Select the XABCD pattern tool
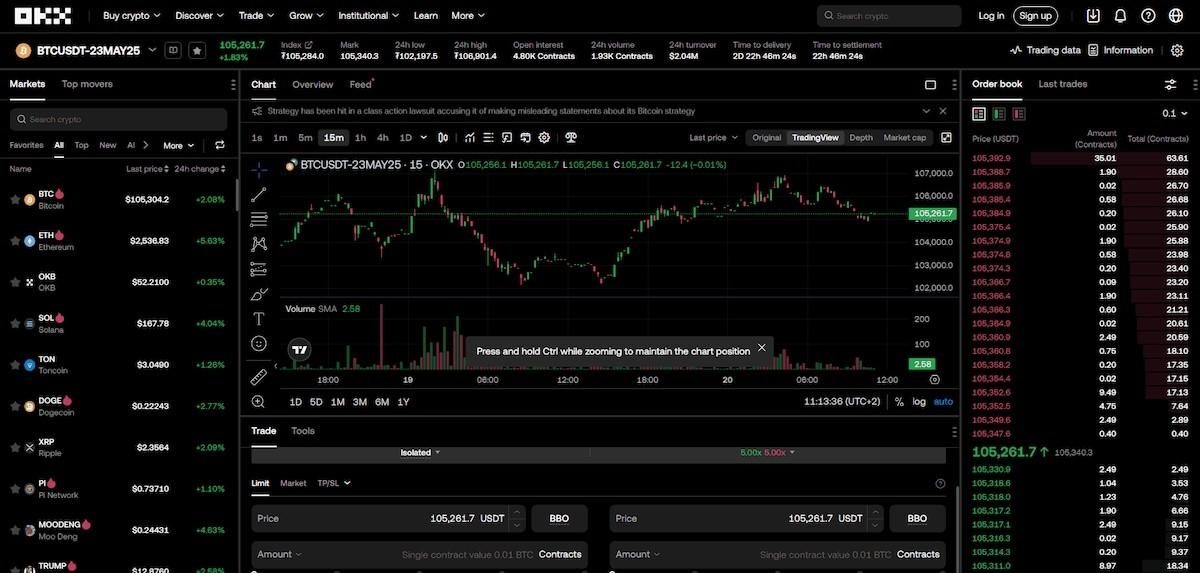 pyautogui.click(x=259, y=244)
